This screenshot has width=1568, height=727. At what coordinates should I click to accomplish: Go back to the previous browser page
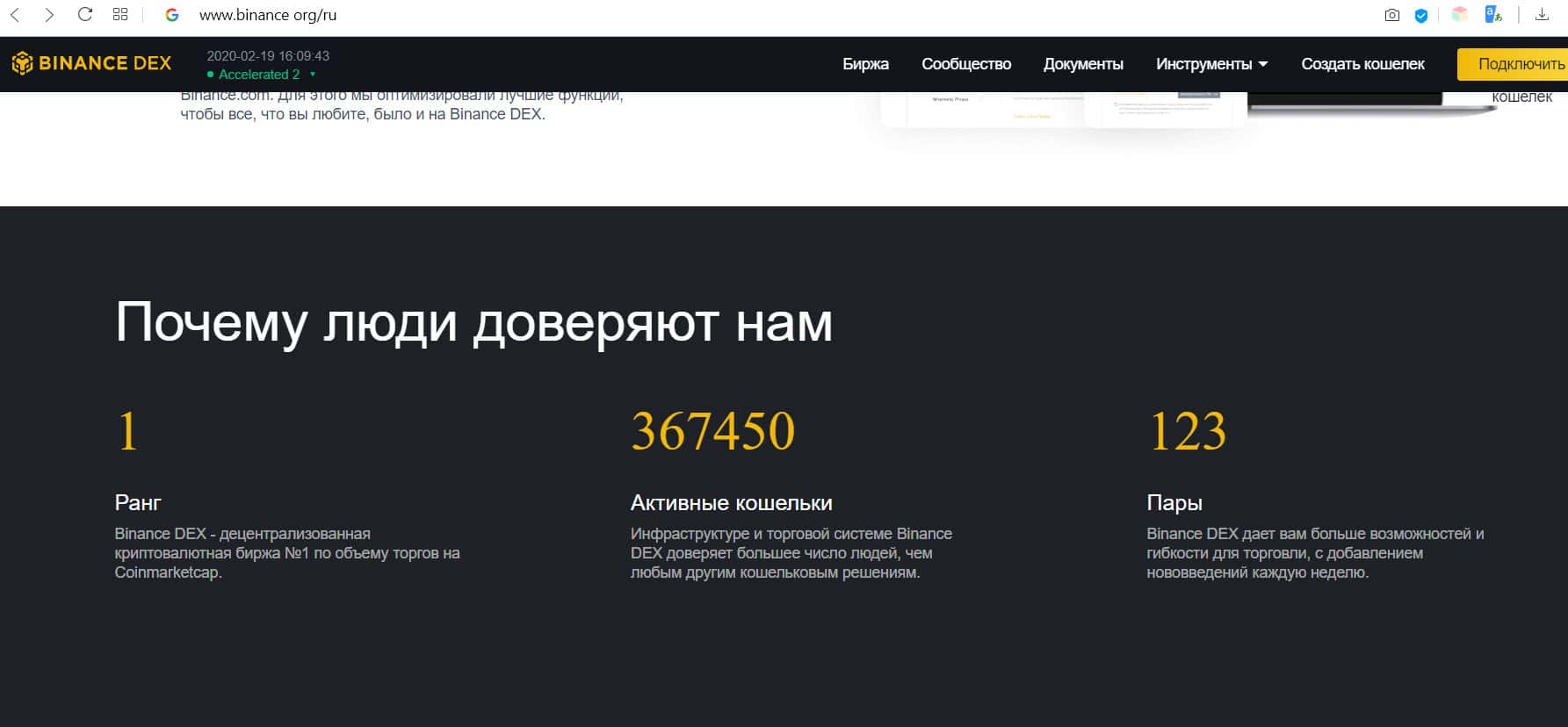pyautogui.click(x=15, y=15)
